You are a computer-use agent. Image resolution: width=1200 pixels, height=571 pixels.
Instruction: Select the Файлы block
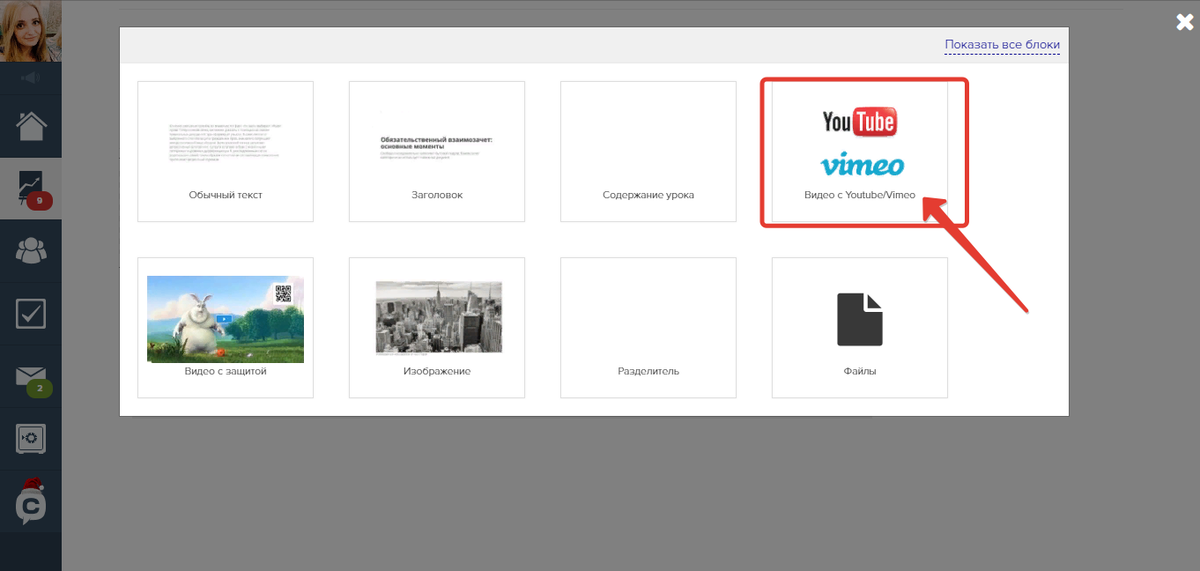coord(860,328)
